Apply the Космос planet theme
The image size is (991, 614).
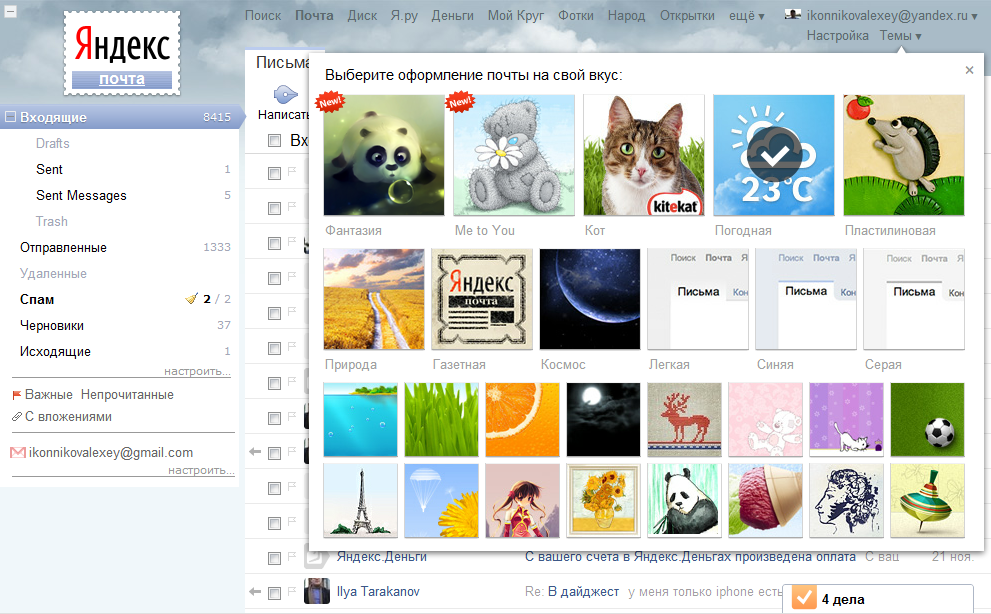tap(590, 299)
